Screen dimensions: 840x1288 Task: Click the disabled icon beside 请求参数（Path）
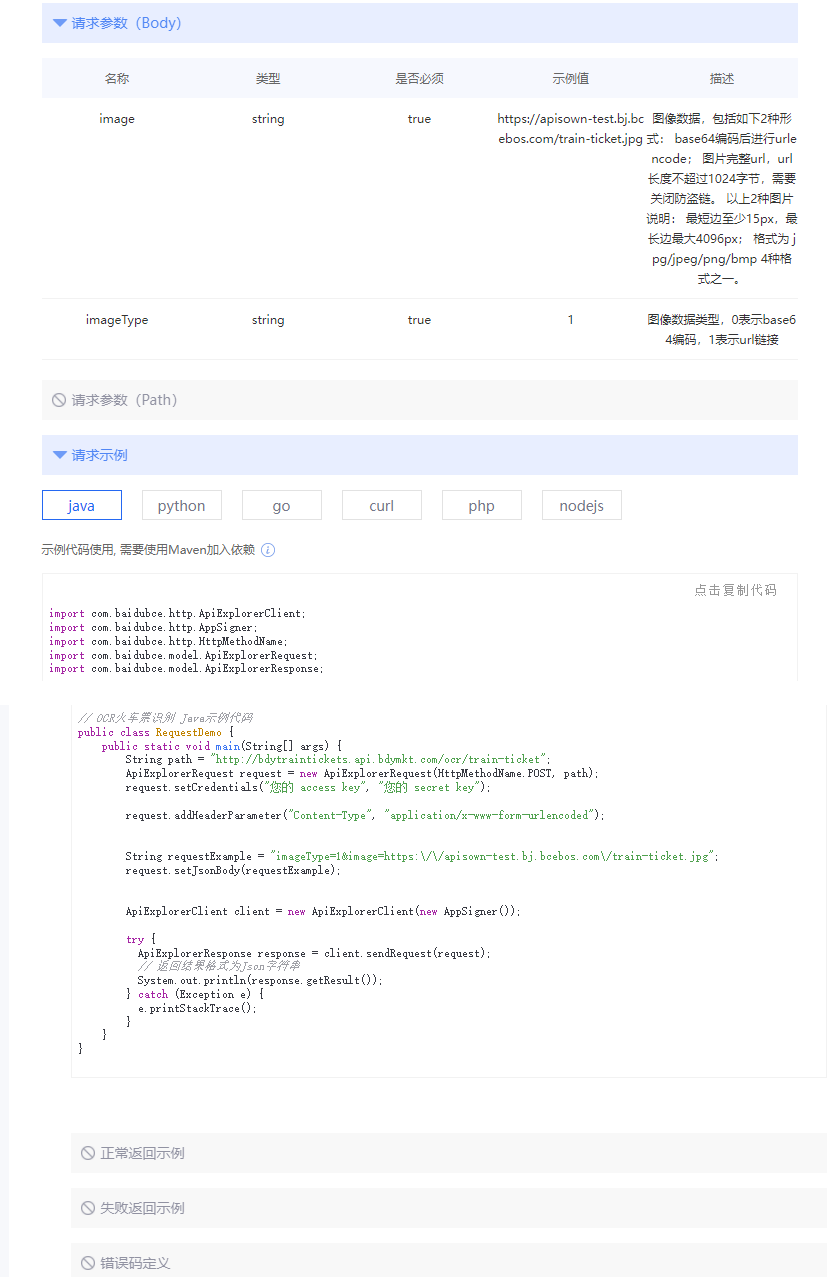(59, 400)
